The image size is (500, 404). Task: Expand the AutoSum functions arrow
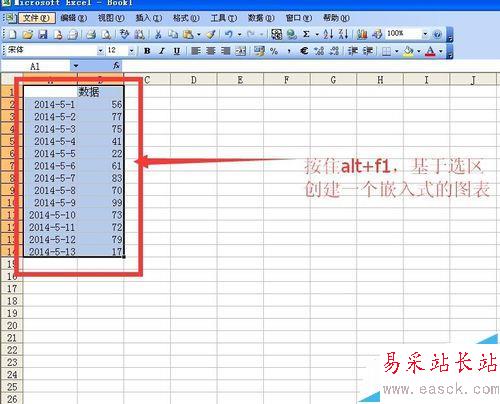317,34
